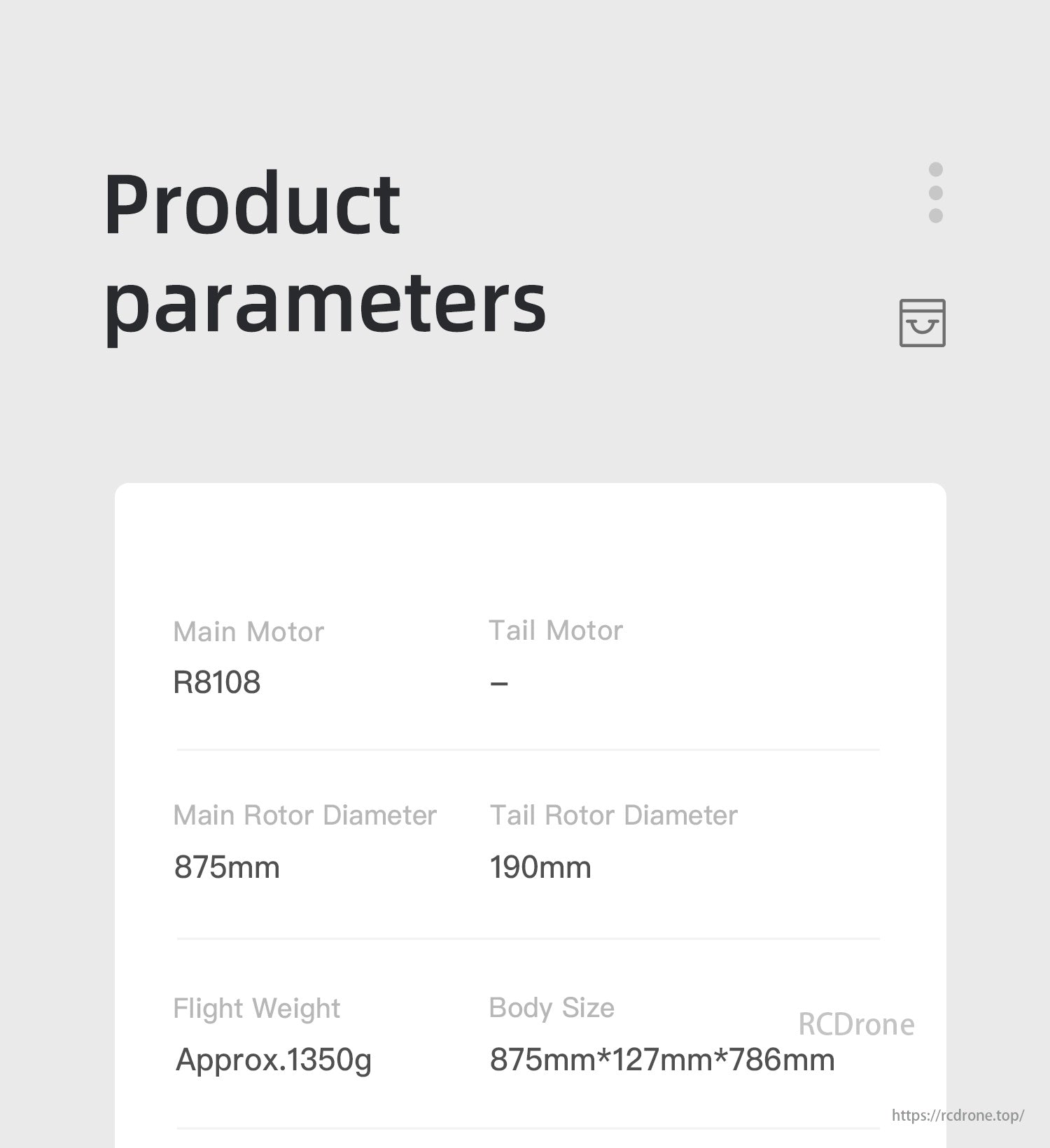Screen dimensions: 1050x1148
Task: Select the Tail Rotor Diameter label
Action: [x=613, y=815]
